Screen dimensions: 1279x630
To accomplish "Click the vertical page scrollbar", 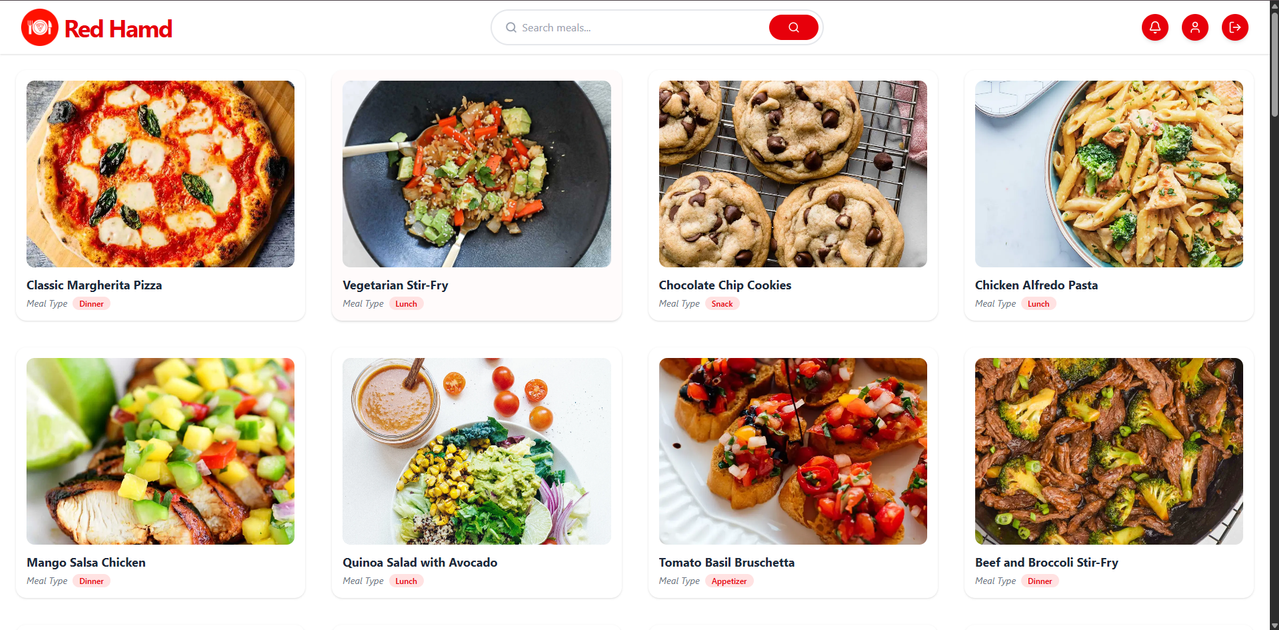I will (x=1273, y=315).
